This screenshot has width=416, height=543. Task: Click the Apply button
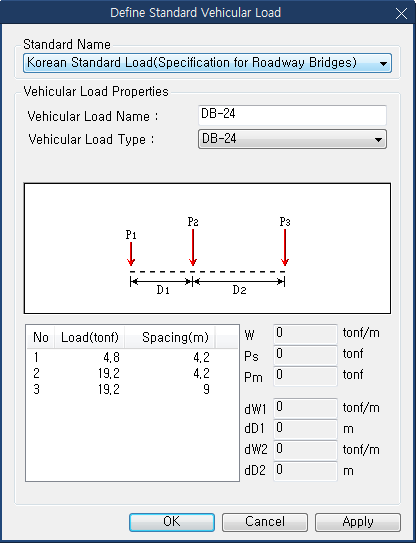358,522
